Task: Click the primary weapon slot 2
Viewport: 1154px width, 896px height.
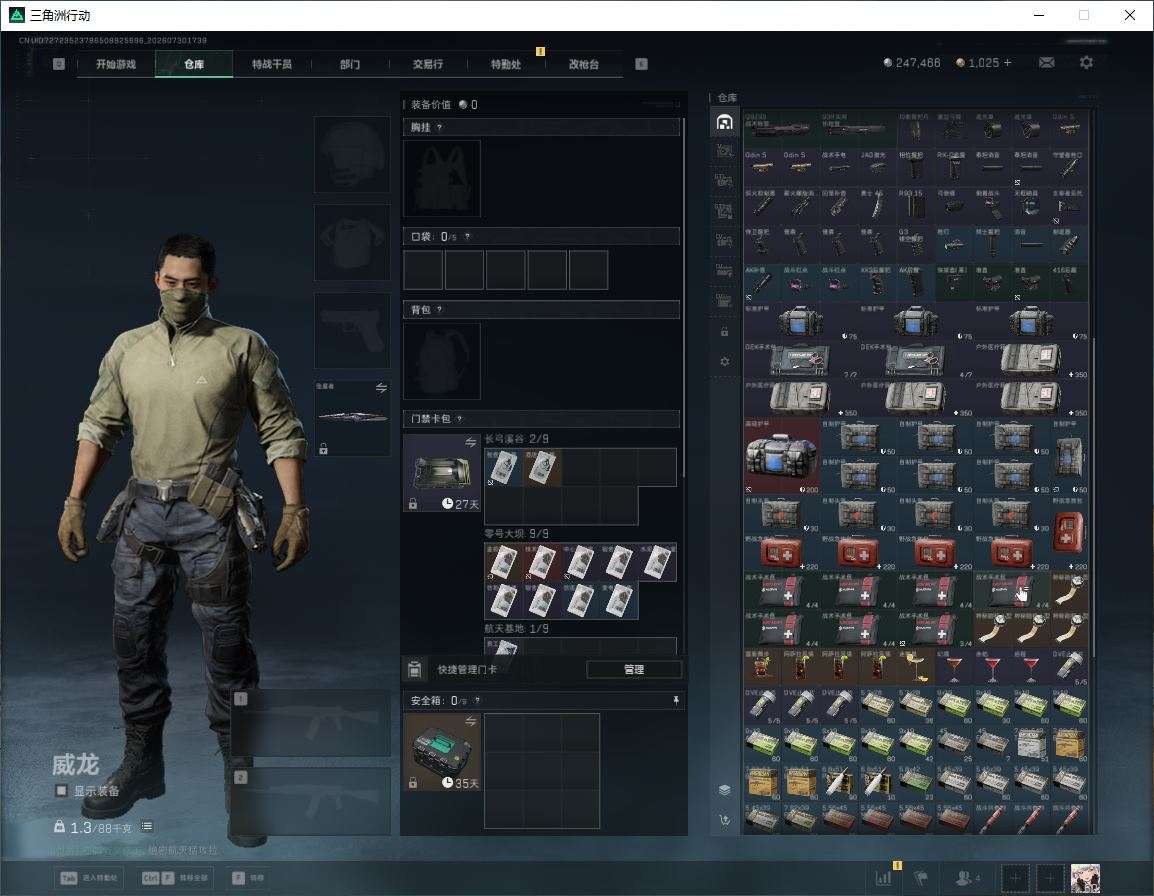Action: click(311, 801)
